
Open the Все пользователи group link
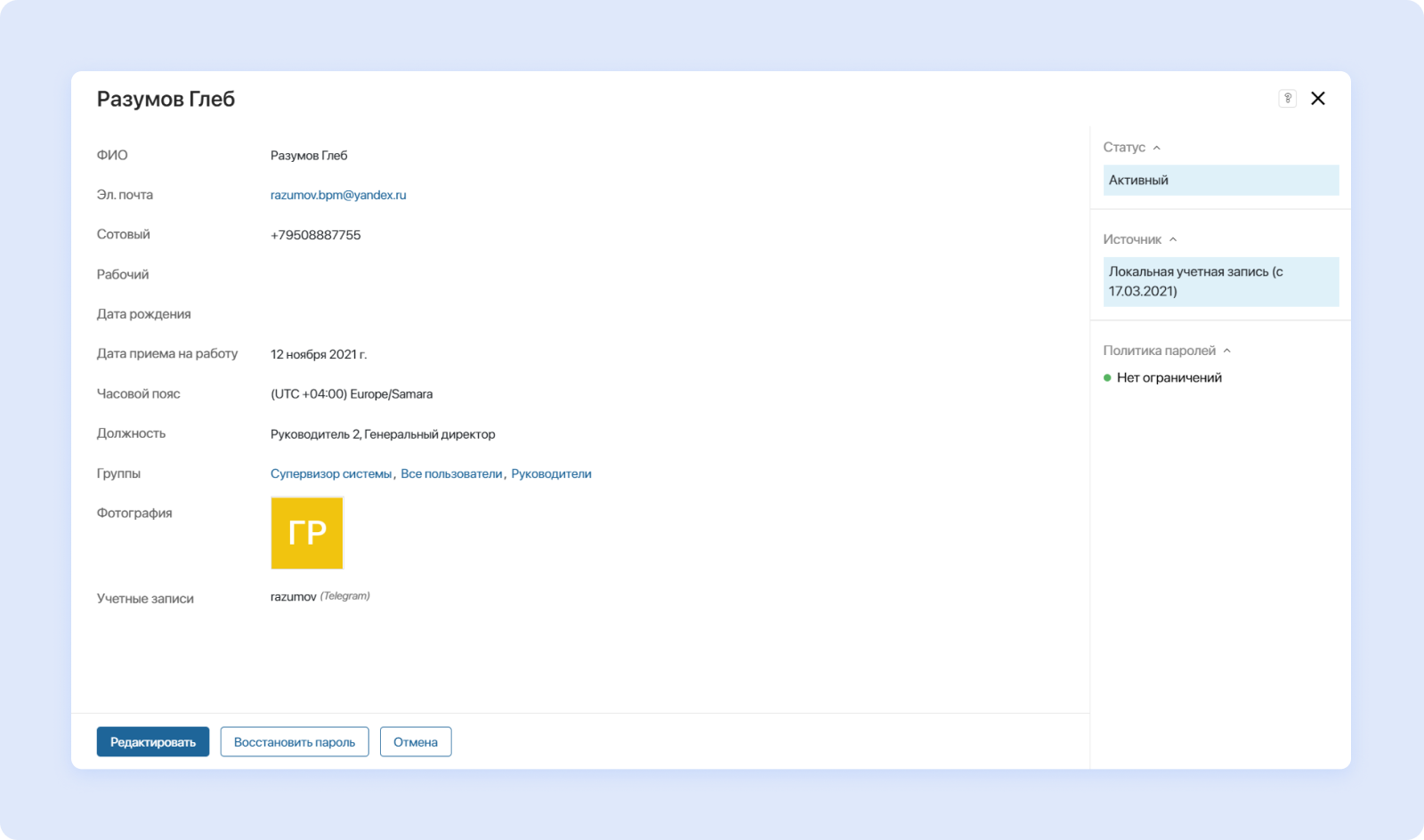click(451, 474)
